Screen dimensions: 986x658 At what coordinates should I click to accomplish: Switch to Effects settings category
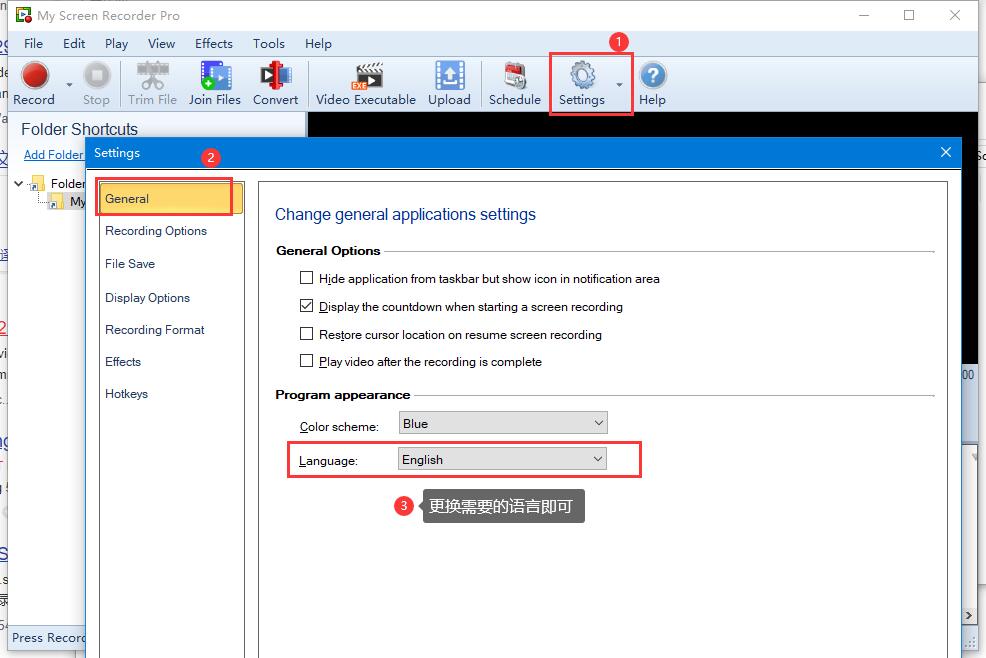pos(123,362)
